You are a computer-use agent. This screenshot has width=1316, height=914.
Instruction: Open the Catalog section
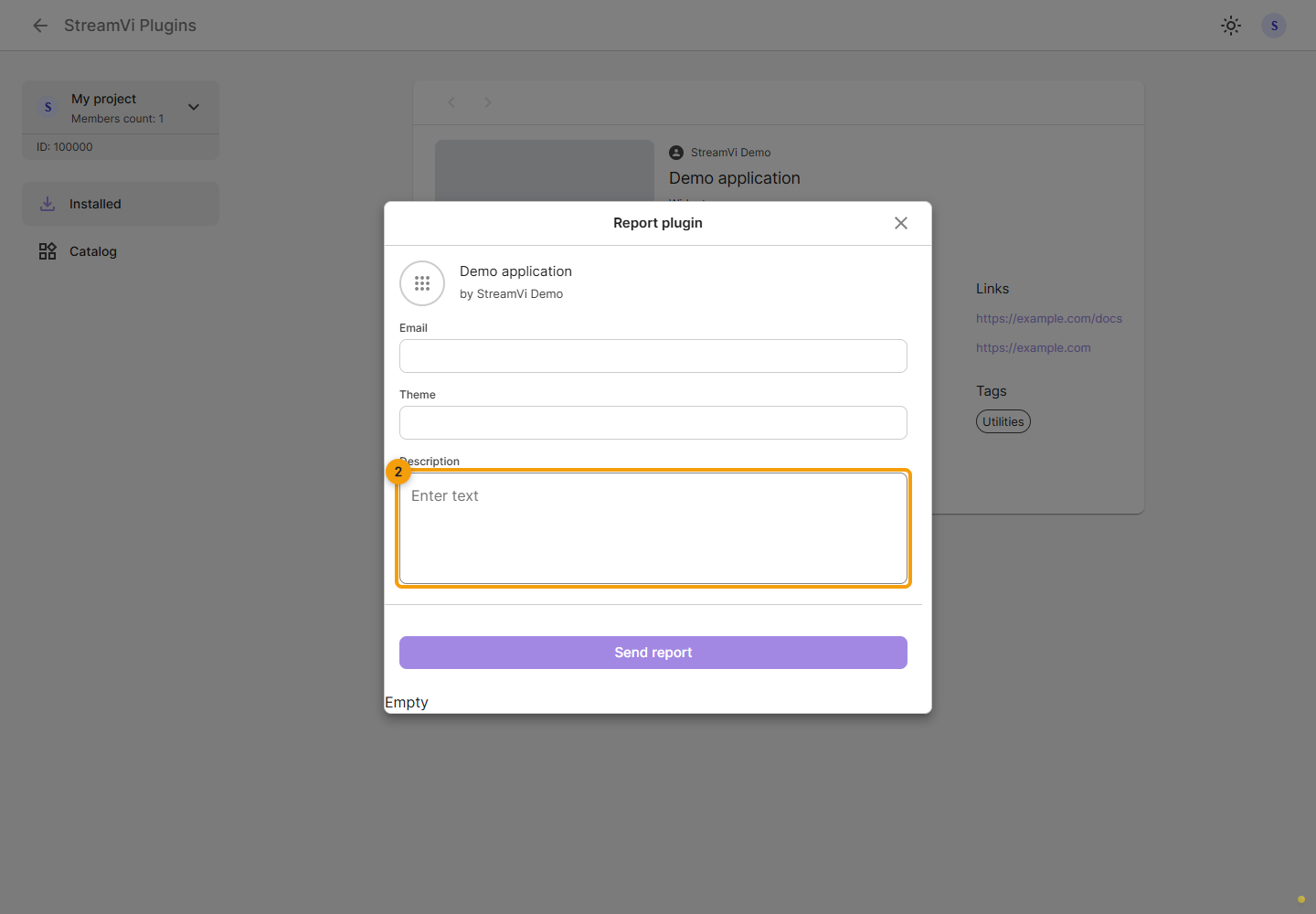pos(121,251)
